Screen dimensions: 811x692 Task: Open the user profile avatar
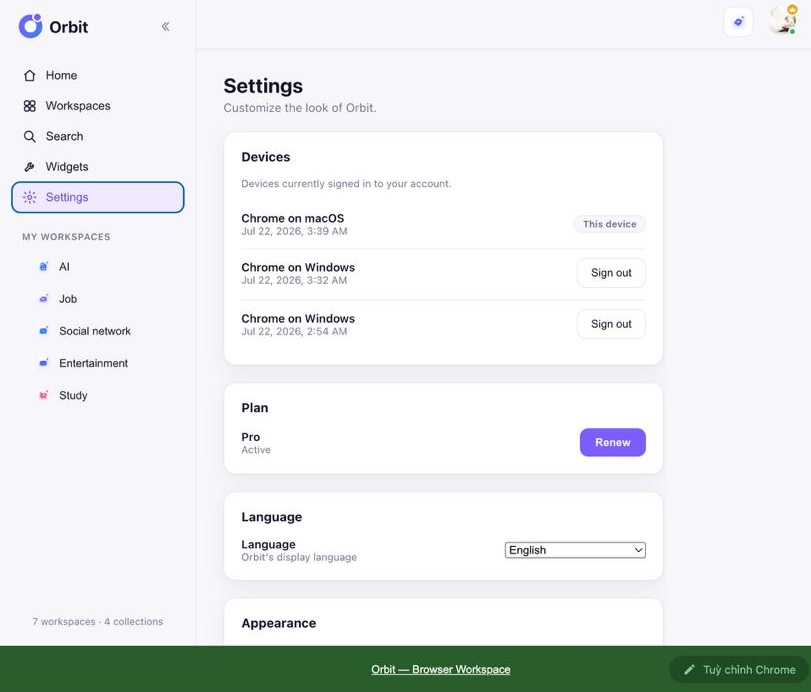click(783, 21)
